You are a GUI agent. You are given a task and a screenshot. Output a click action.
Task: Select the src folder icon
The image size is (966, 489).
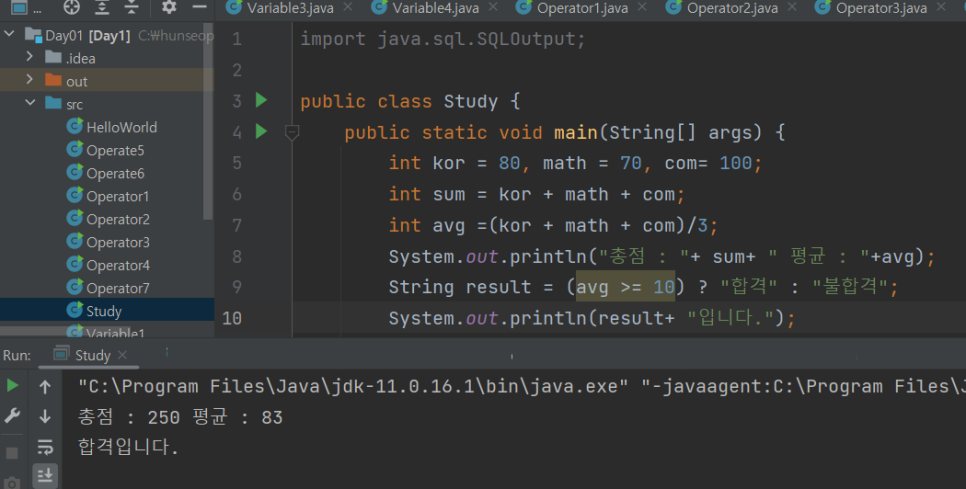click(54, 103)
